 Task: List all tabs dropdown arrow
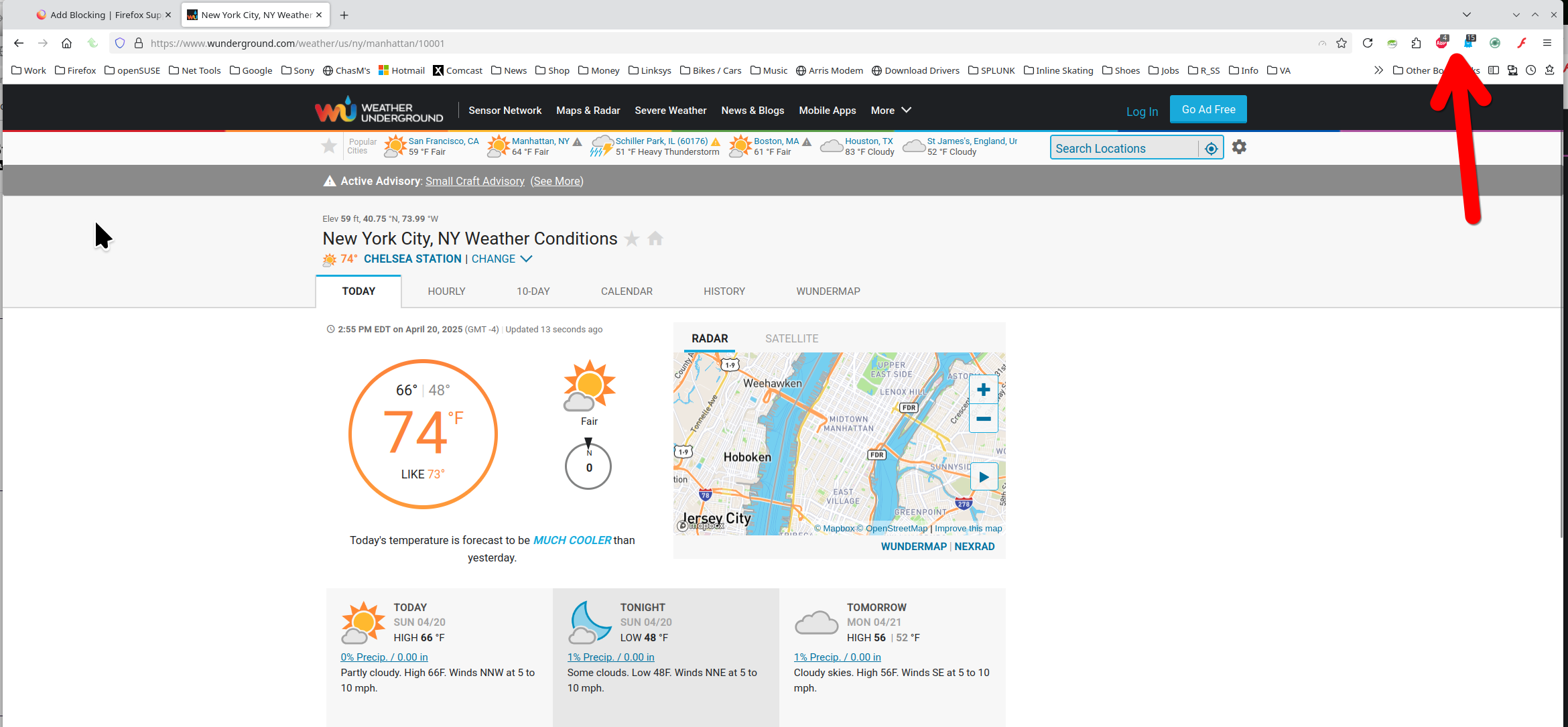click(1466, 15)
